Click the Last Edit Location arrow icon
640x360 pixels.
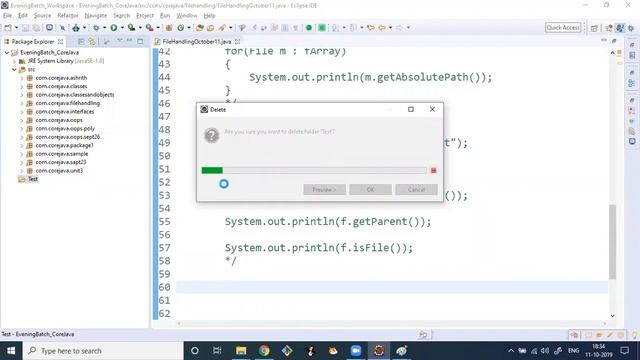(x=371, y=28)
